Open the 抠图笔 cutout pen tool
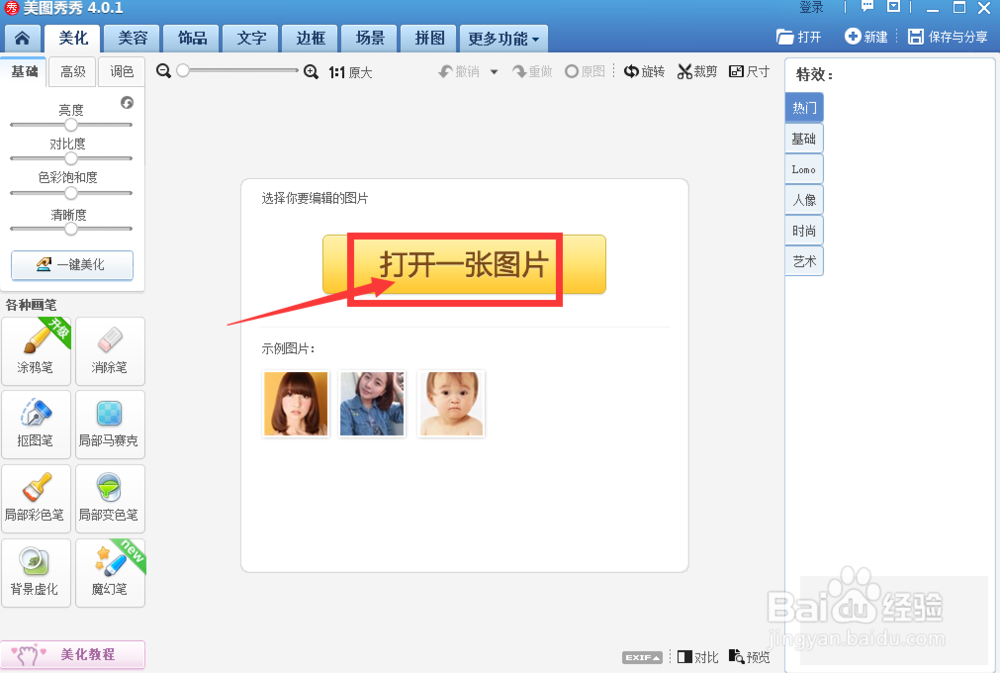Image resolution: width=1000 pixels, height=673 pixels. click(36, 425)
